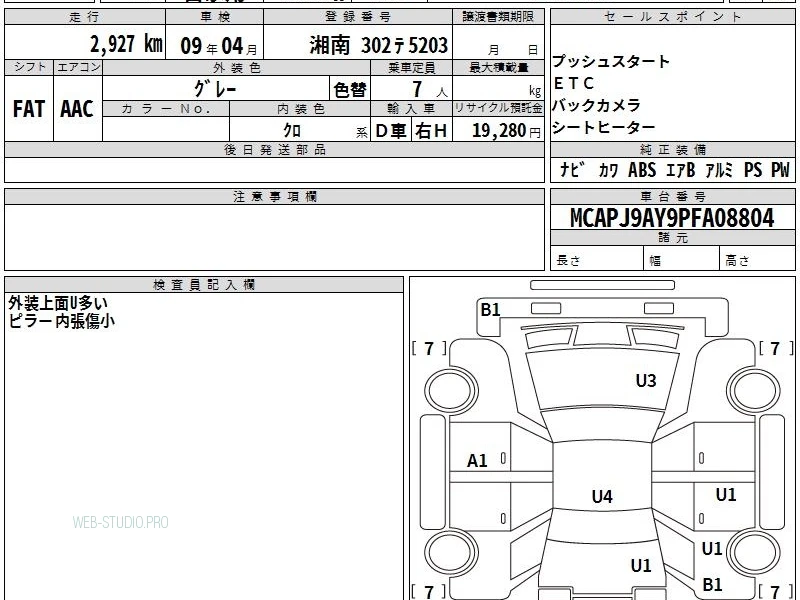Select exterior color value グレー
Screen dimensions: 800x600
coord(215,89)
